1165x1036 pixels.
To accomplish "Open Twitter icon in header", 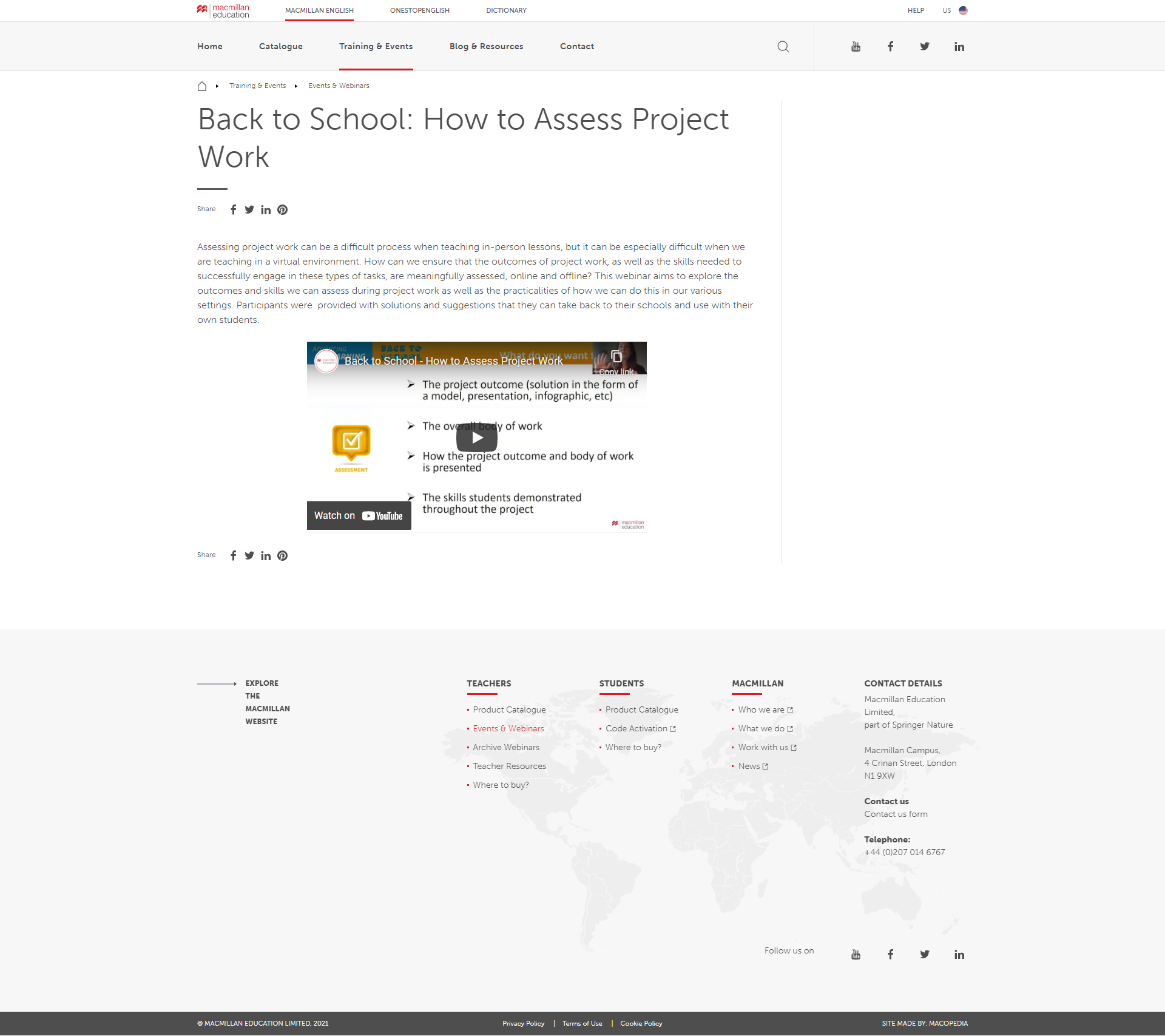I will pos(925,47).
